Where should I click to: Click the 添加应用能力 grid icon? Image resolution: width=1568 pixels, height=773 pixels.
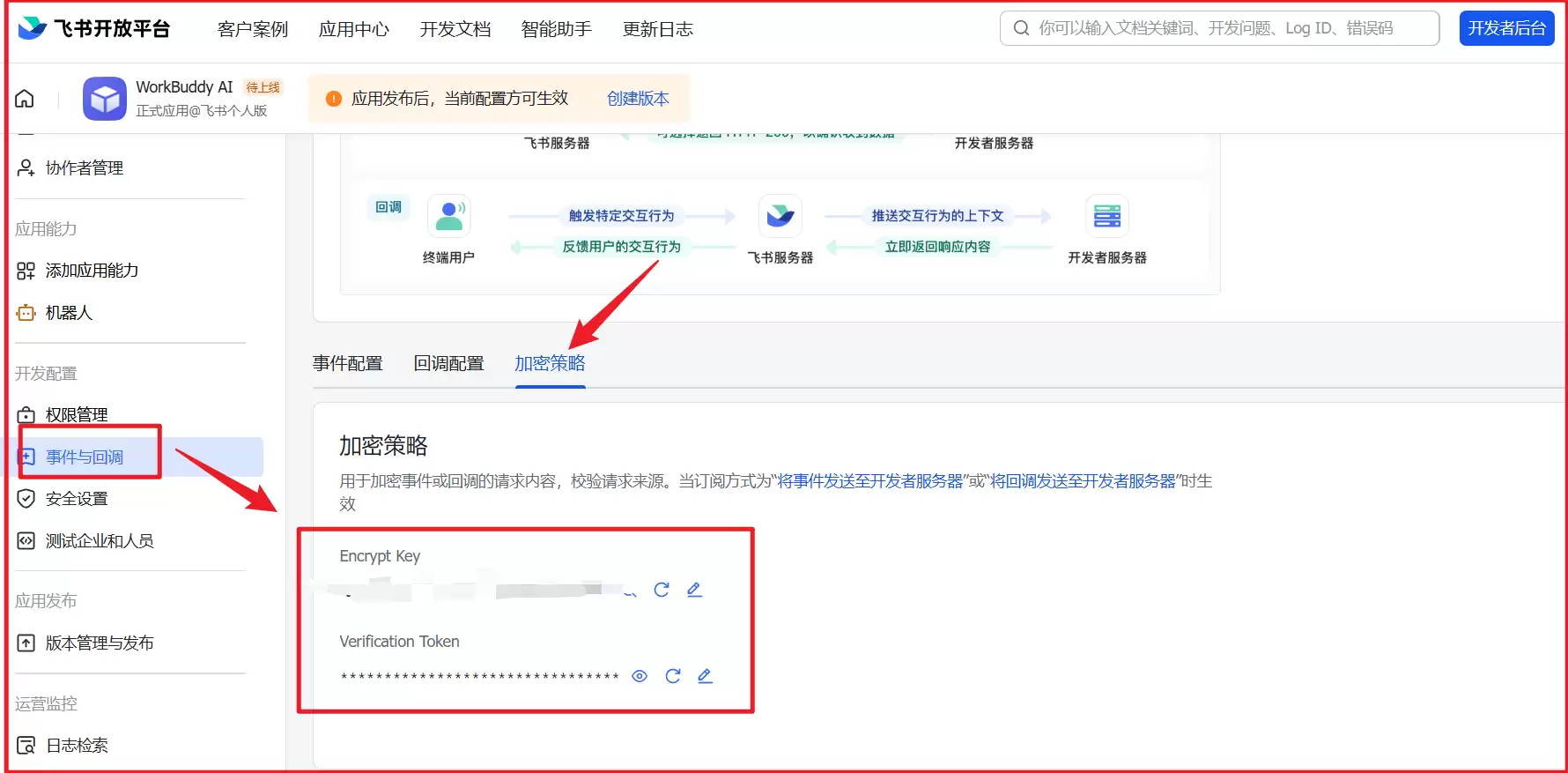tap(26, 271)
